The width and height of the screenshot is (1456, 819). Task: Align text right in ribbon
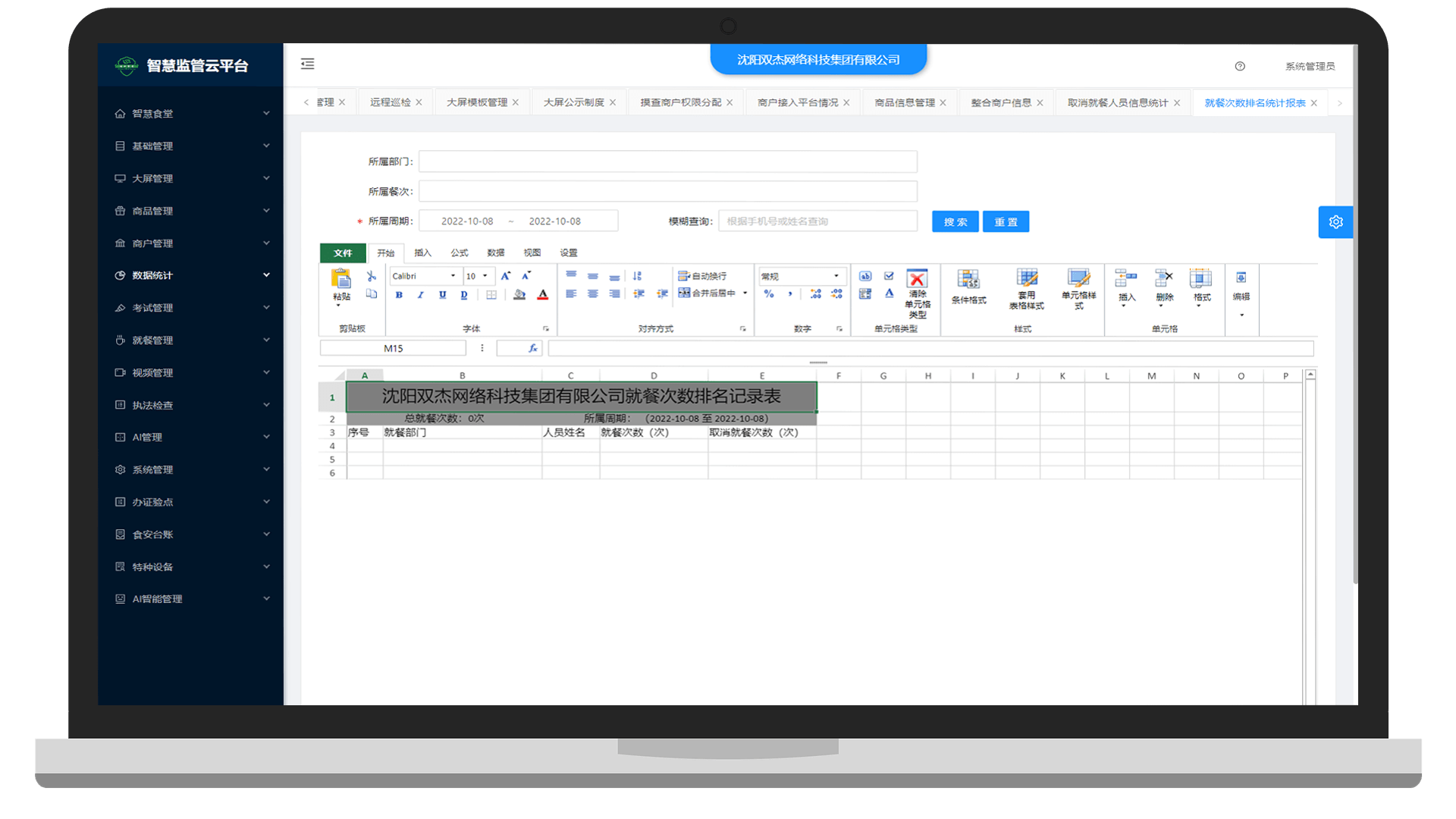tap(615, 294)
